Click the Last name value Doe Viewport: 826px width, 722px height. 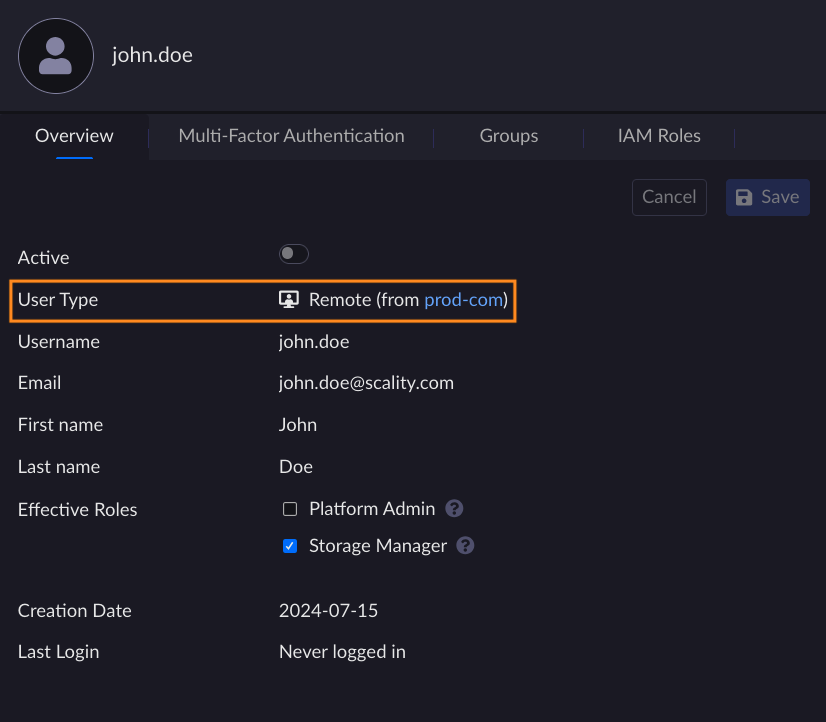click(296, 467)
